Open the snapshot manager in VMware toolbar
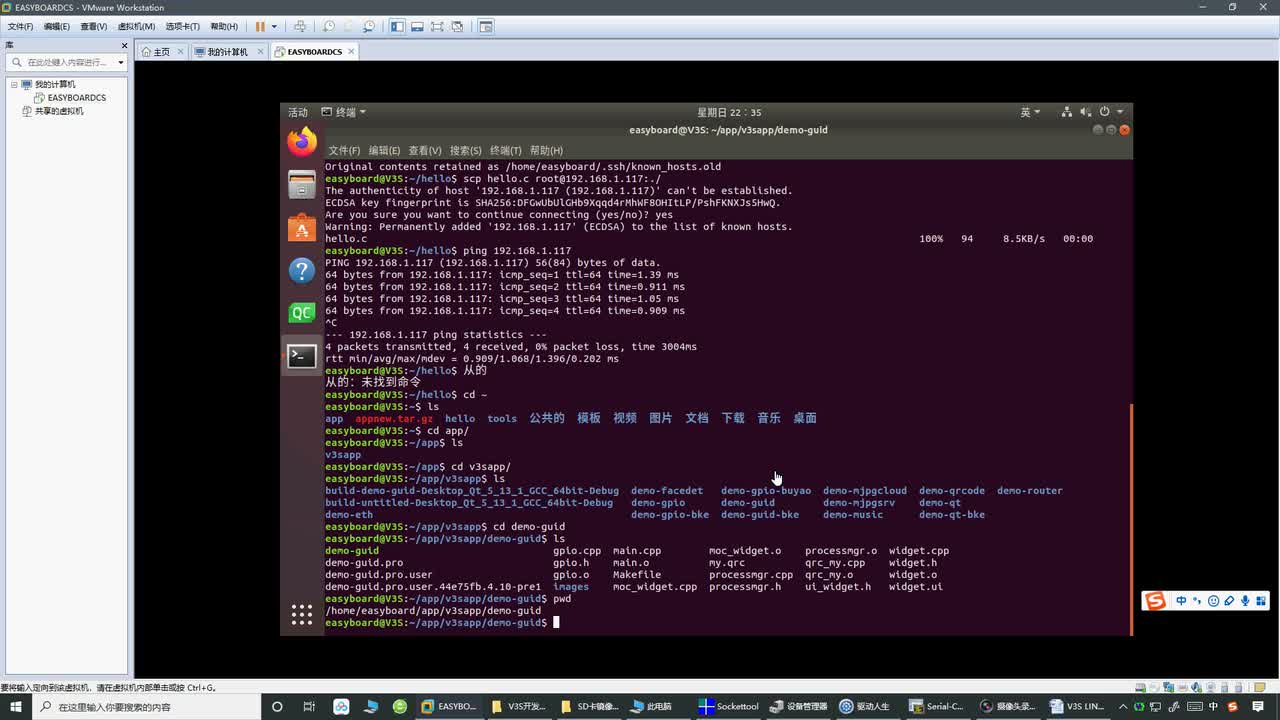Viewport: 1280px width, 720px height. [x=370, y=27]
